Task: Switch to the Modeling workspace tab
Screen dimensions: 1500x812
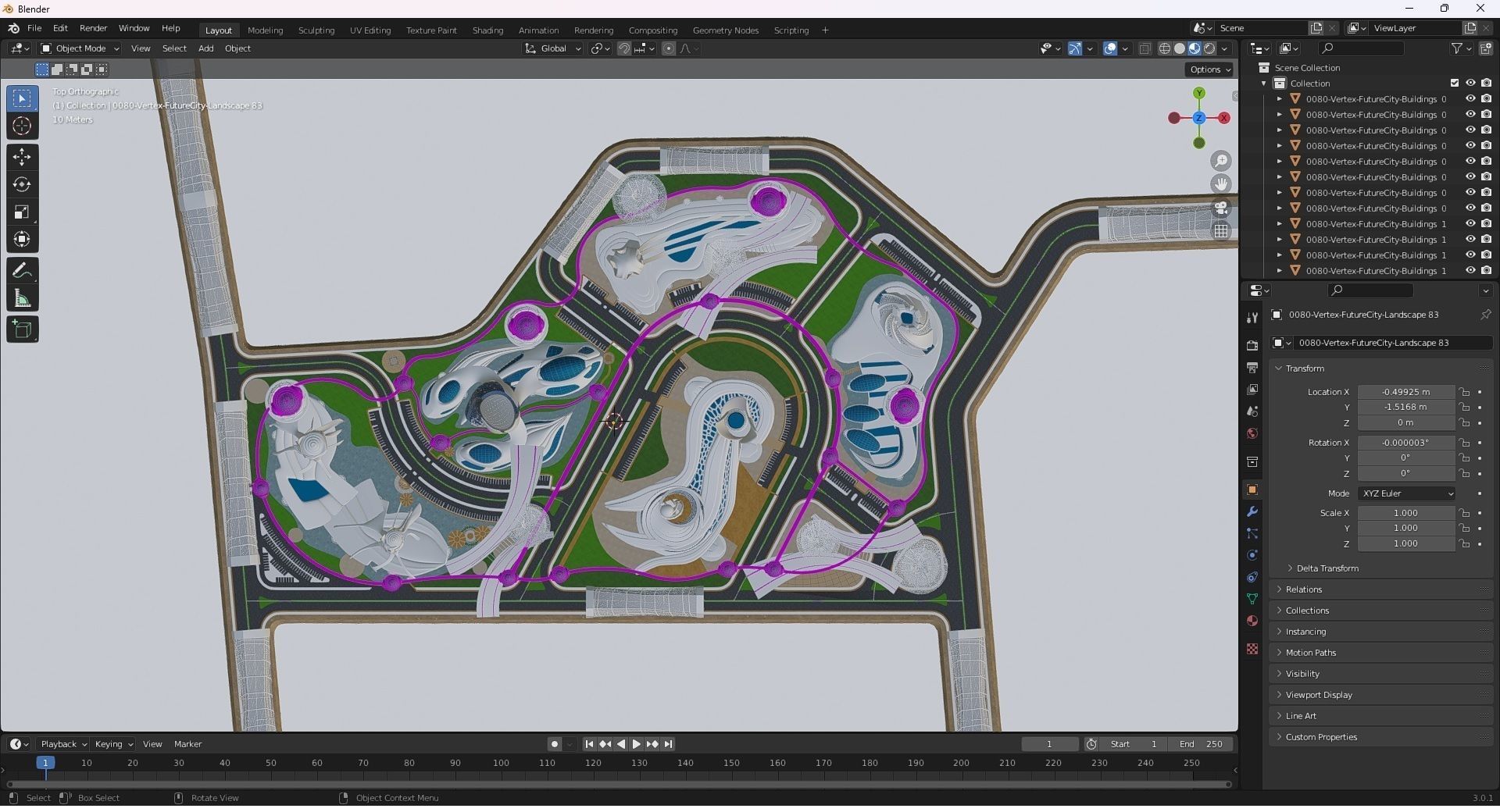Action: coord(265,30)
